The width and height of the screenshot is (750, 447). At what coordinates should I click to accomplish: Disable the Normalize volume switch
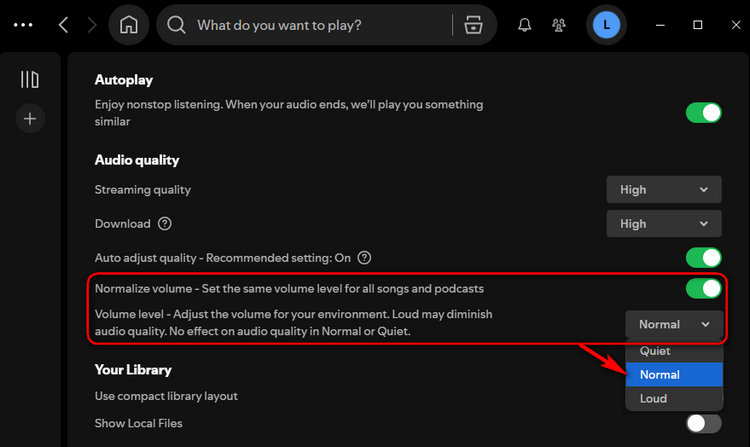704,288
